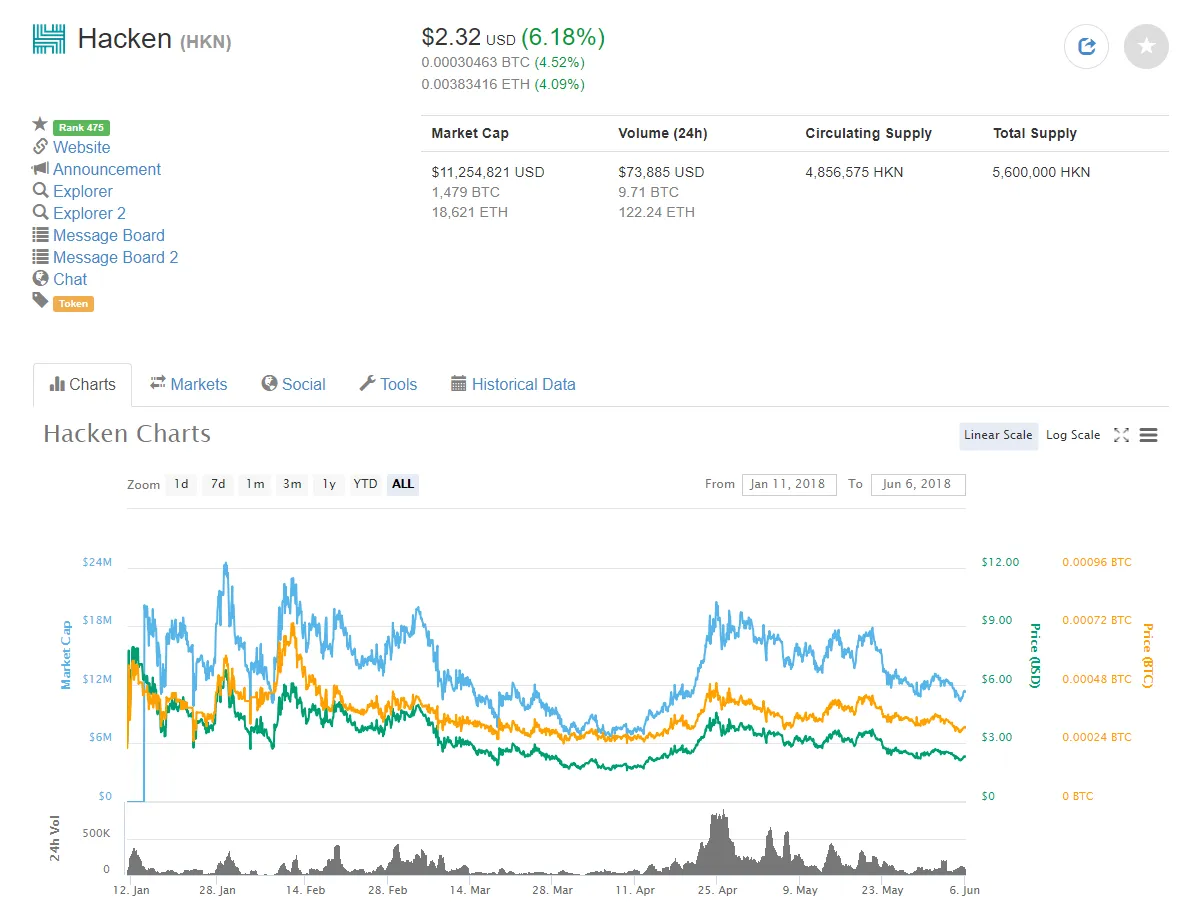
Task: Click the list icon beside Message Board
Action: pyautogui.click(x=40, y=235)
